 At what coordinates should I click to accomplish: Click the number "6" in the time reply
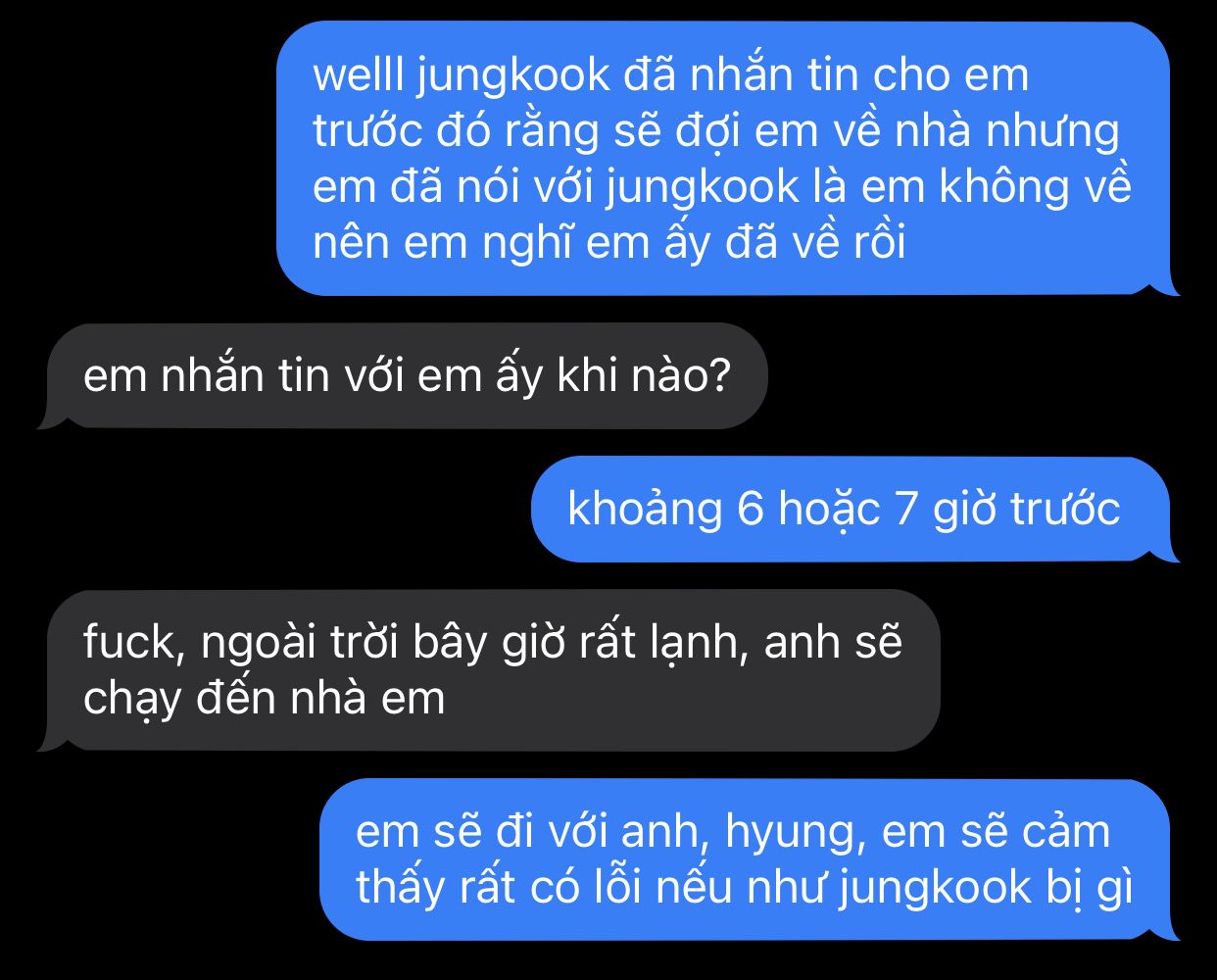click(x=750, y=510)
